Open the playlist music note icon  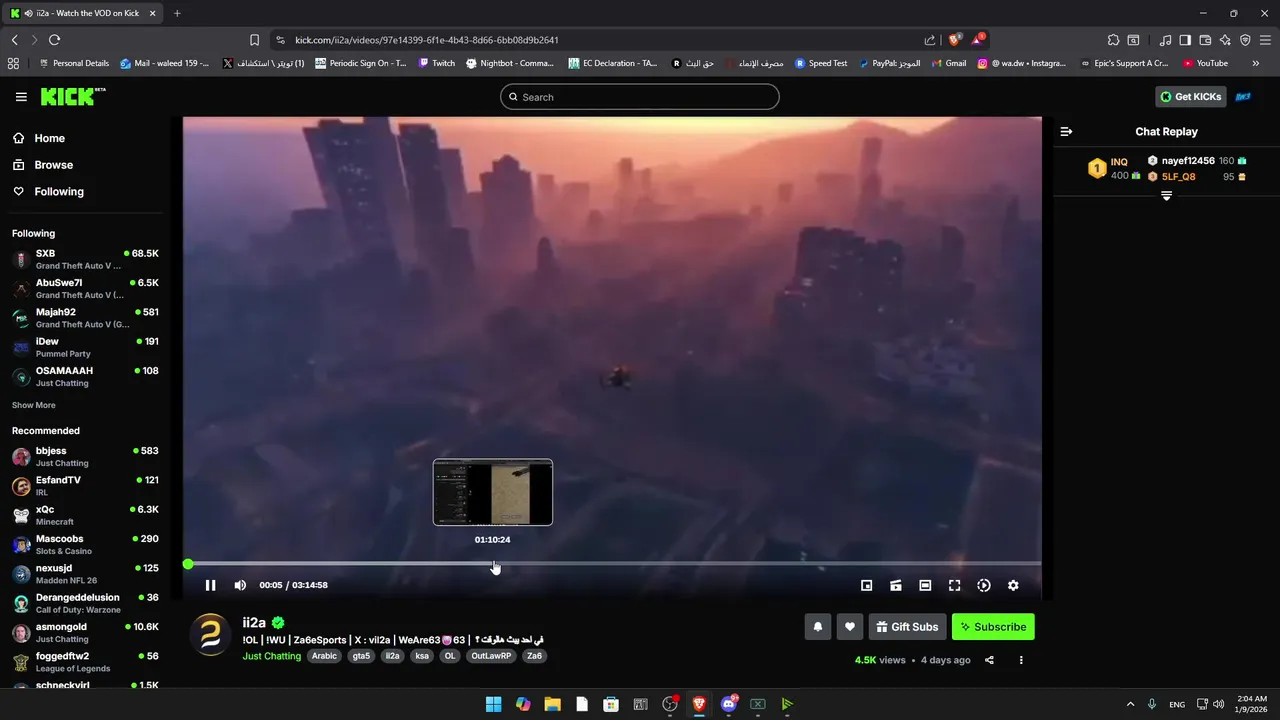coord(1165,40)
